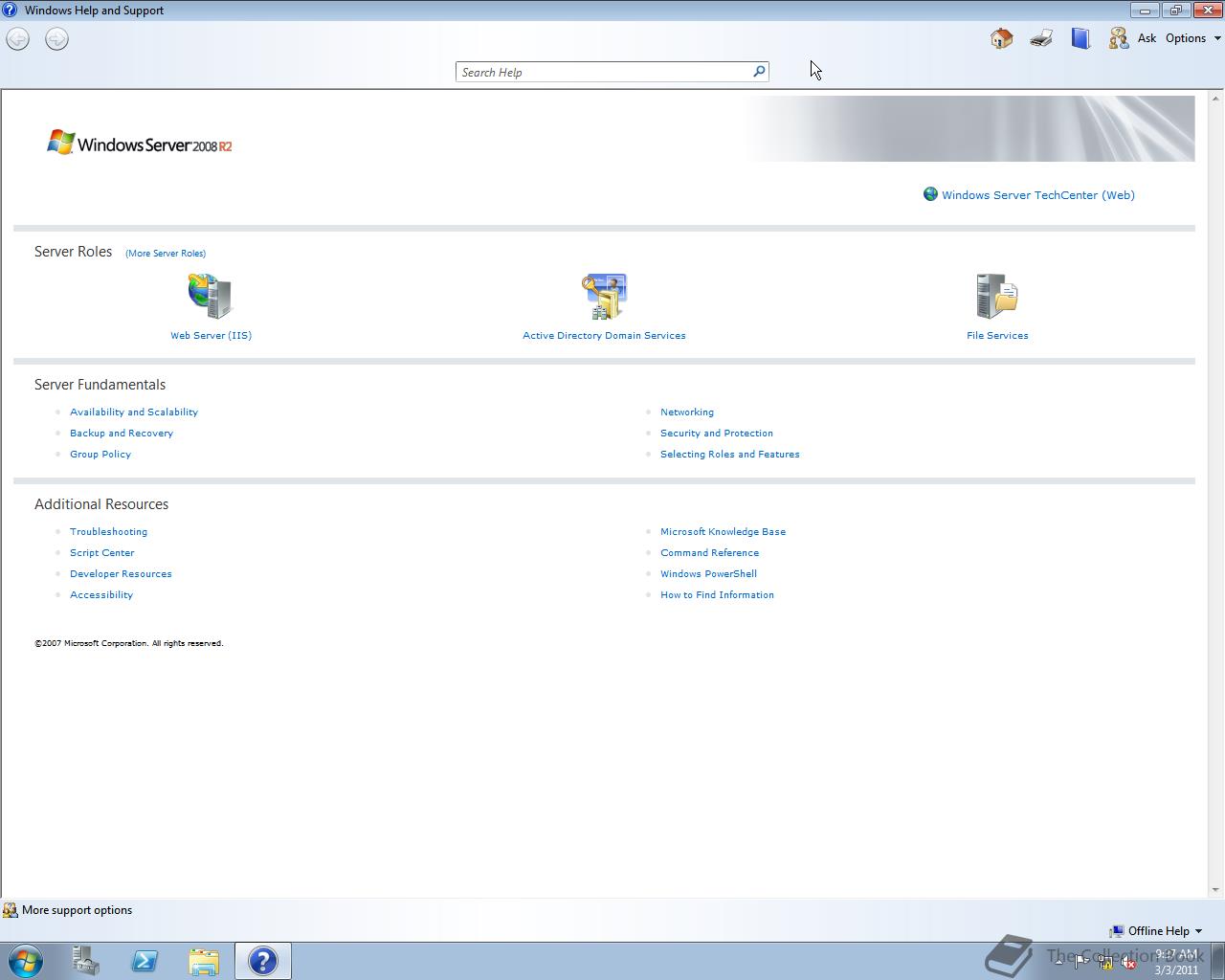This screenshot has height=980, width=1225.
Task: Open the Web Server (IIS) link
Action: pos(211,336)
